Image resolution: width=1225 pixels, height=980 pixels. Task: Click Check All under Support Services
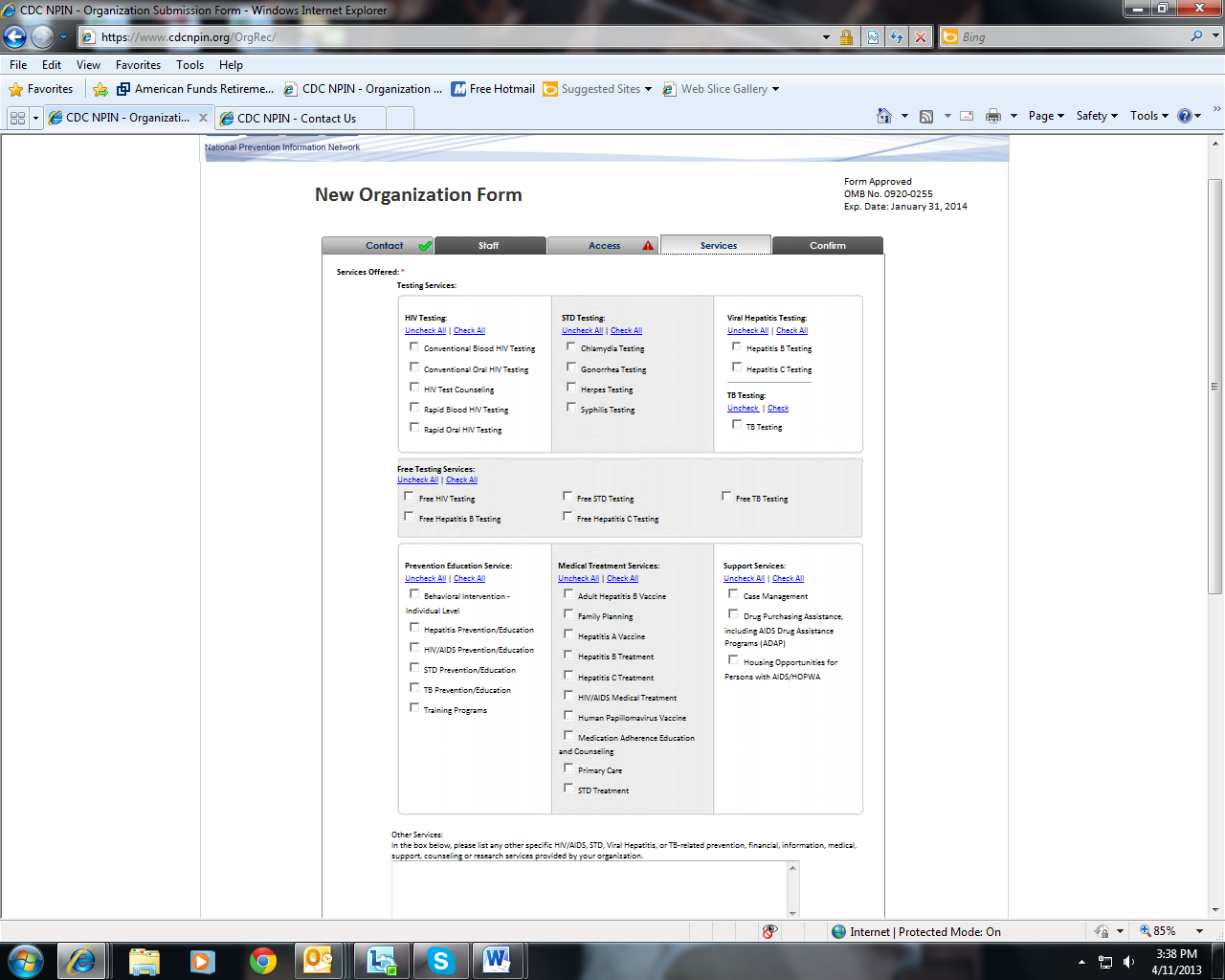pos(788,578)
